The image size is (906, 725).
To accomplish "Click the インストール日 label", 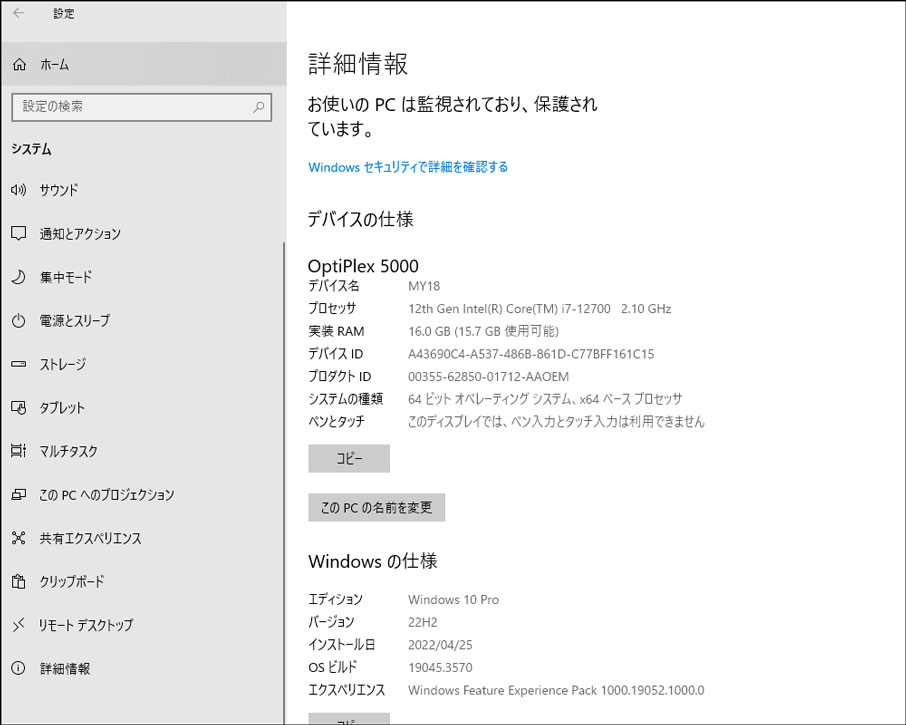I will (342, 645).
